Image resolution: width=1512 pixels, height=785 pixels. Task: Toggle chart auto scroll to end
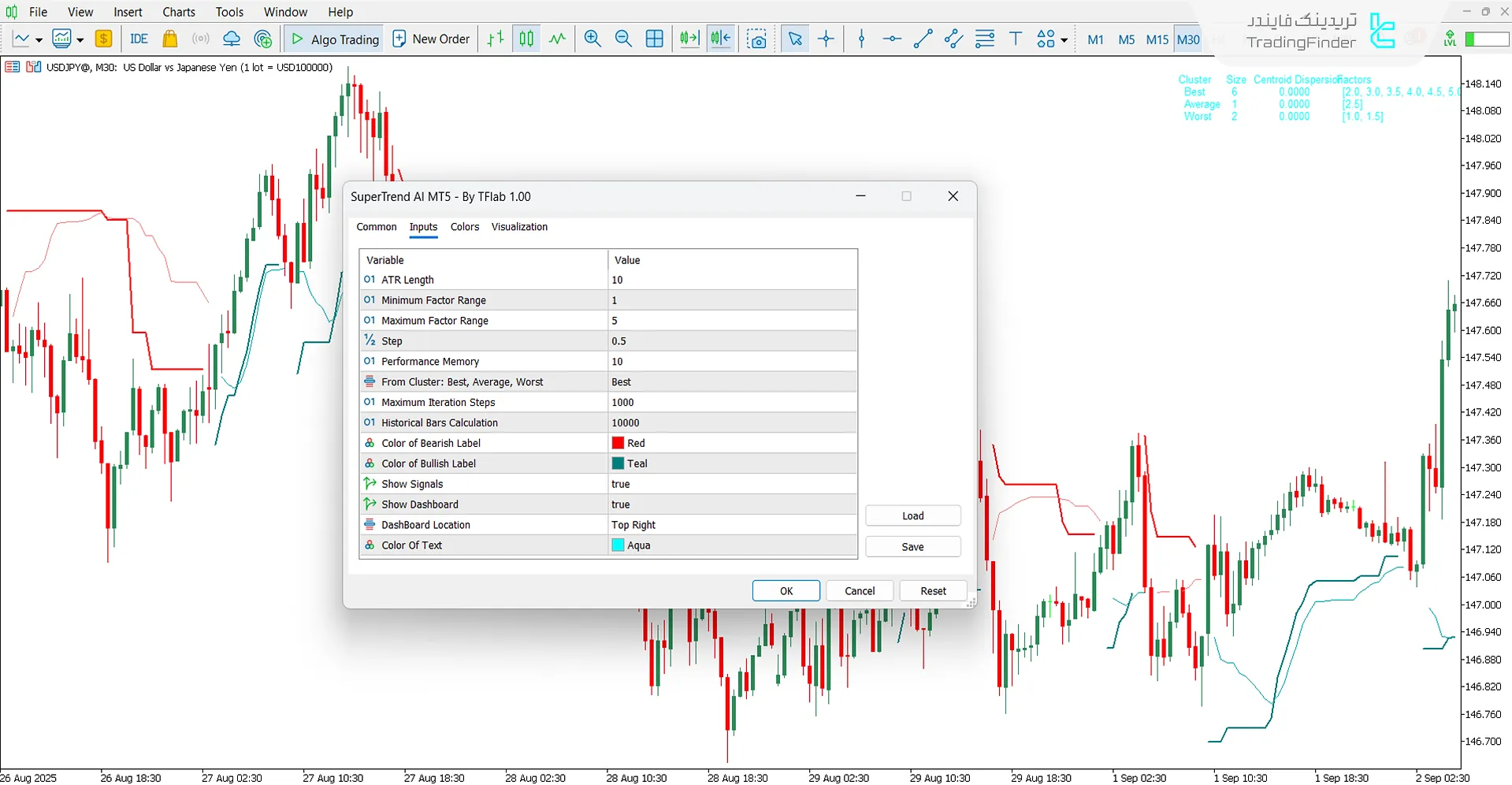point(689,39)
